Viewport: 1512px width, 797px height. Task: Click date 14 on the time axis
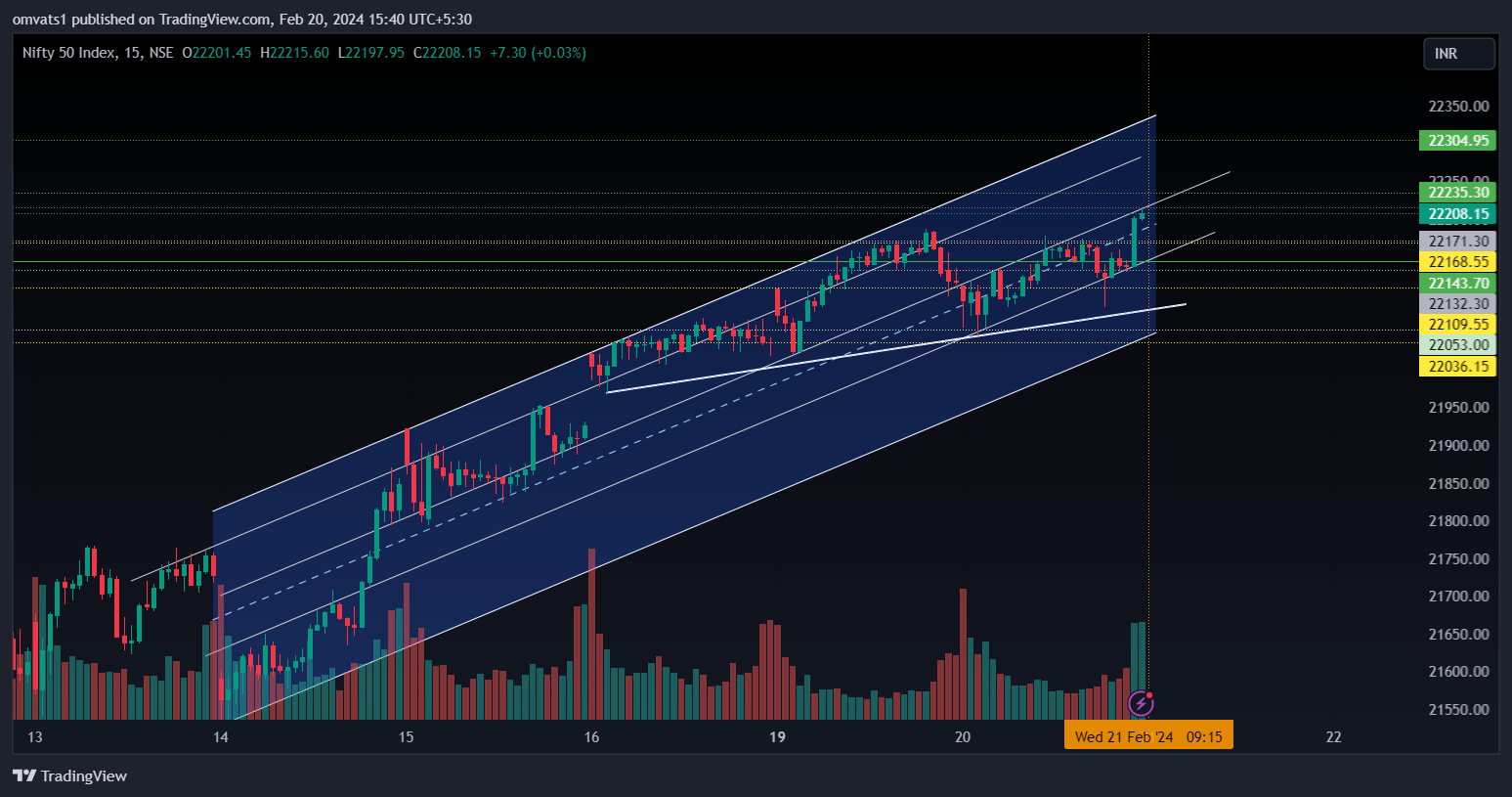click(x=221, y=737)
